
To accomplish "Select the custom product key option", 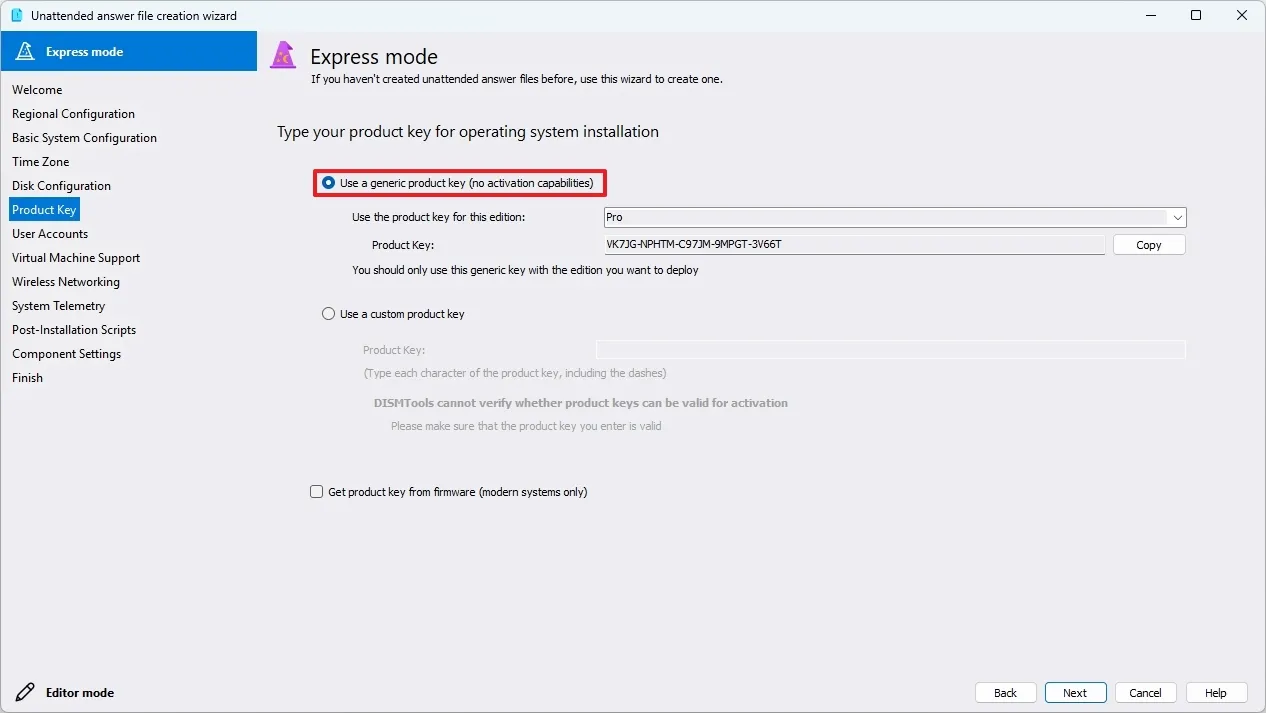I will coord(329,314).
